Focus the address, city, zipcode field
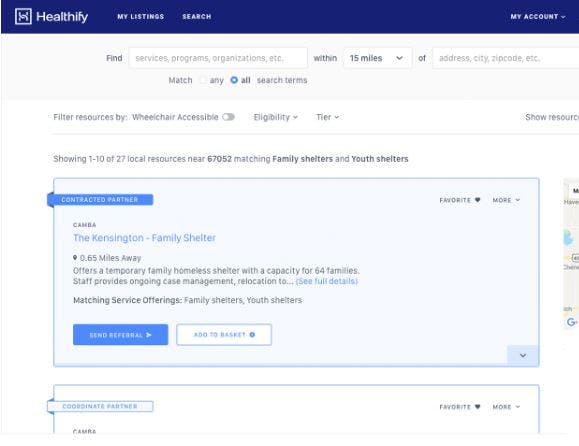The image size is (579, 446). 506,58
